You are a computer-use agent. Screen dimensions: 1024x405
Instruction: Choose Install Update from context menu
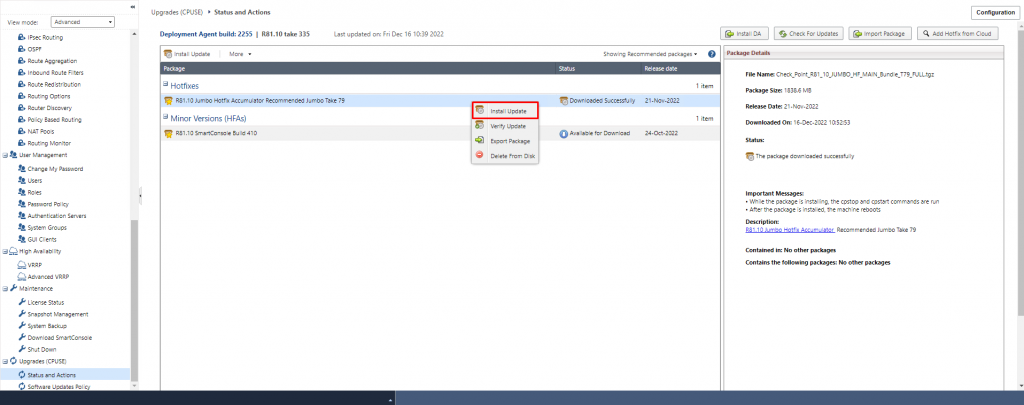(x=508, y=111)
